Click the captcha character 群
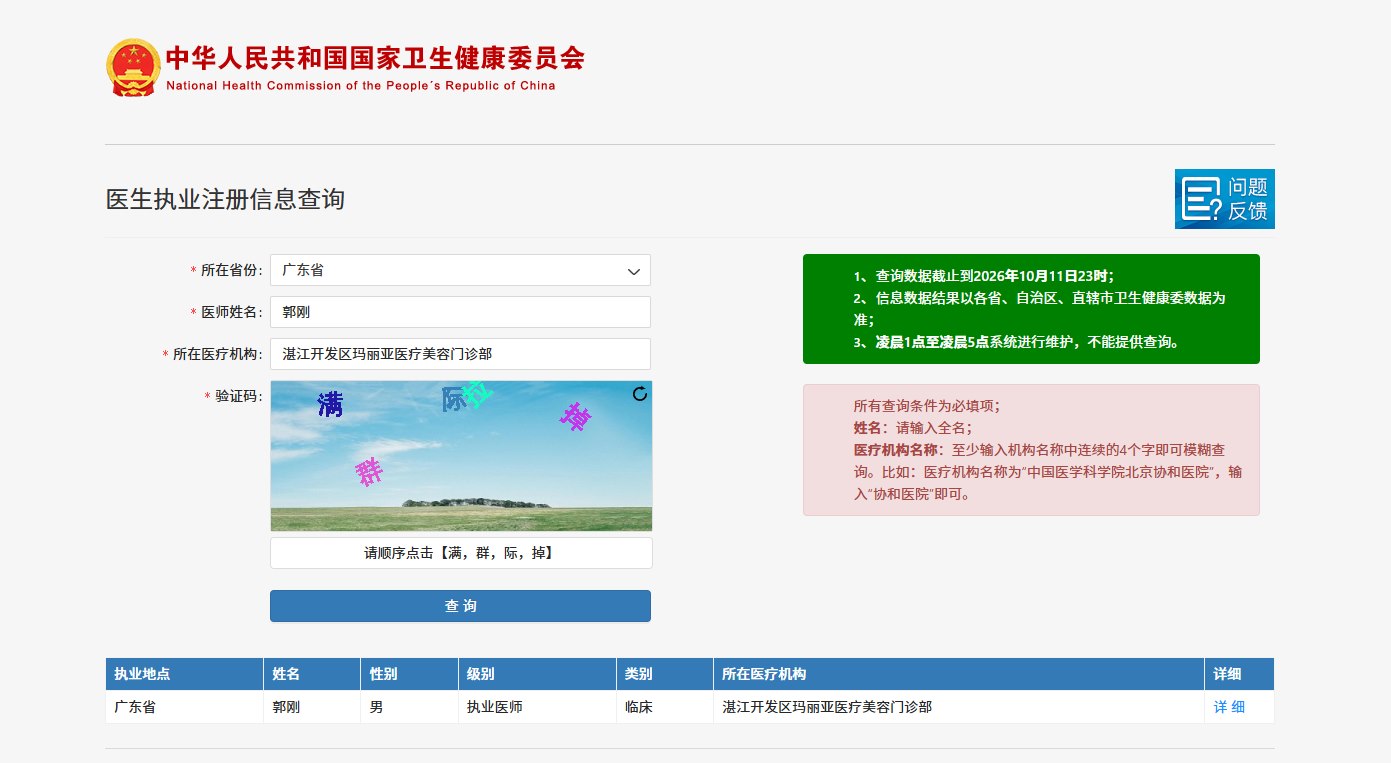This screenshot has width=1391, height=763. [x=369, y=471]
